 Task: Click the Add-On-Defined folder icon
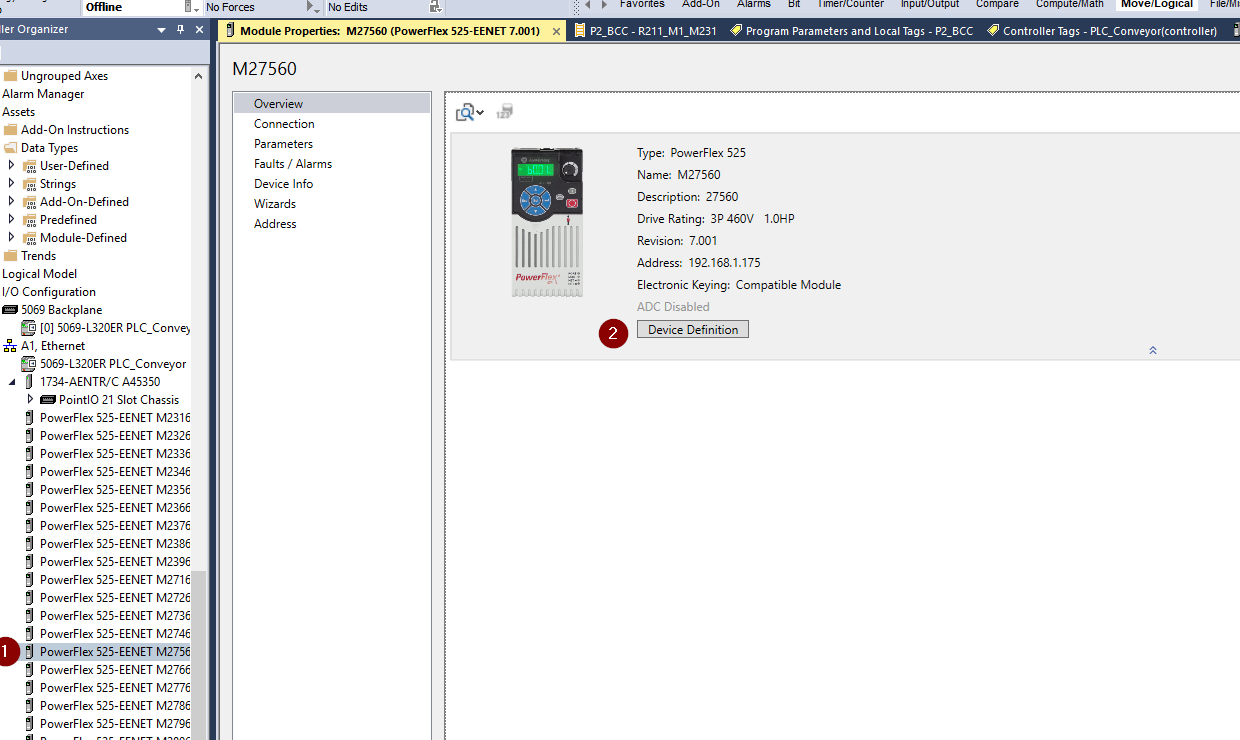pos(29,202)
